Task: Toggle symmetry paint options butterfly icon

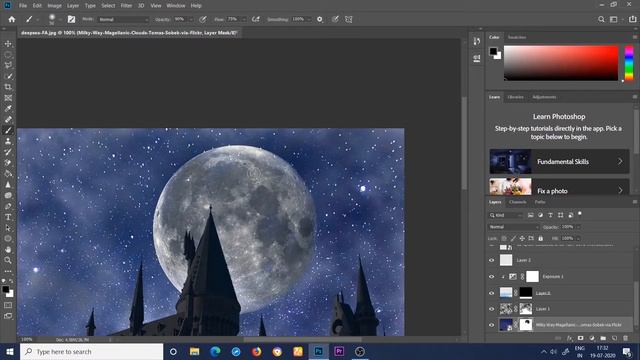Action: pos(349,19)
